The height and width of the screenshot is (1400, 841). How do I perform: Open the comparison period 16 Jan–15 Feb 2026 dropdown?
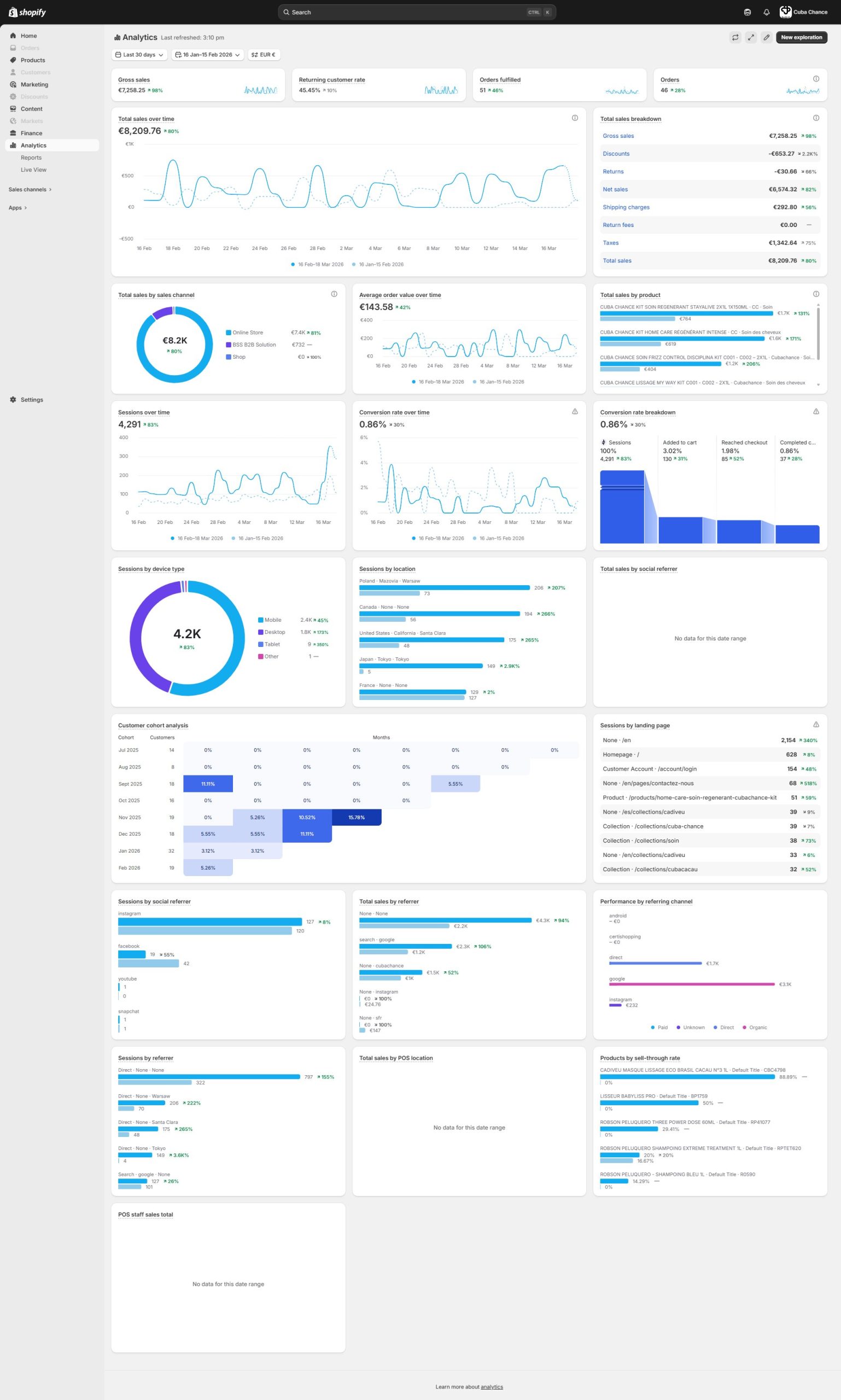tap(207, 55)
